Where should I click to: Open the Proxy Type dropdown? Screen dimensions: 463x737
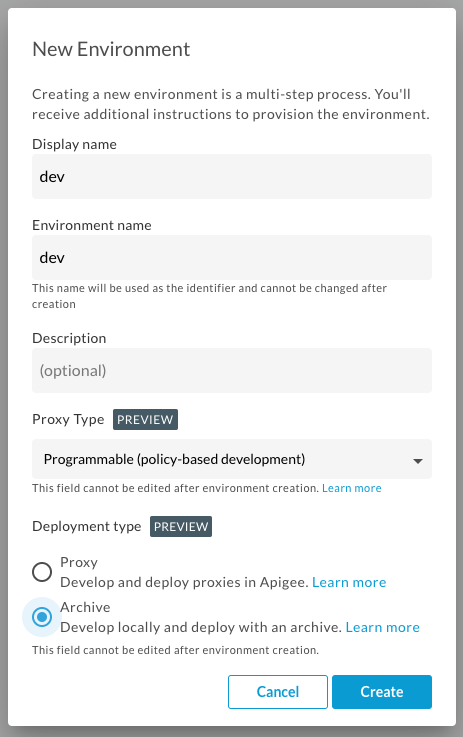(232, 459)
